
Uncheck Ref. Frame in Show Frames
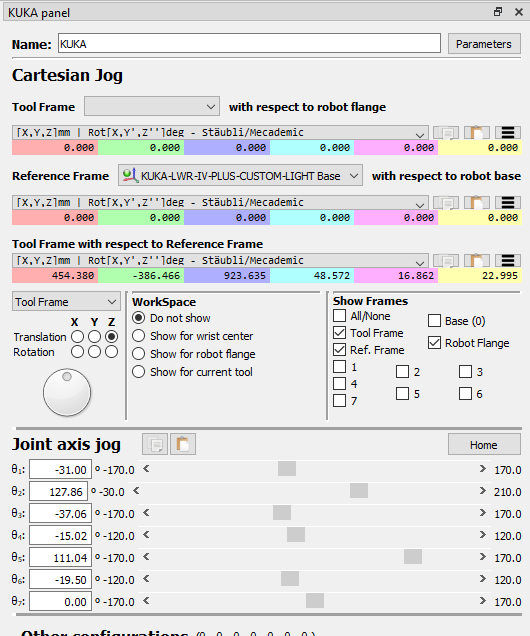click(x=339, y=350)
